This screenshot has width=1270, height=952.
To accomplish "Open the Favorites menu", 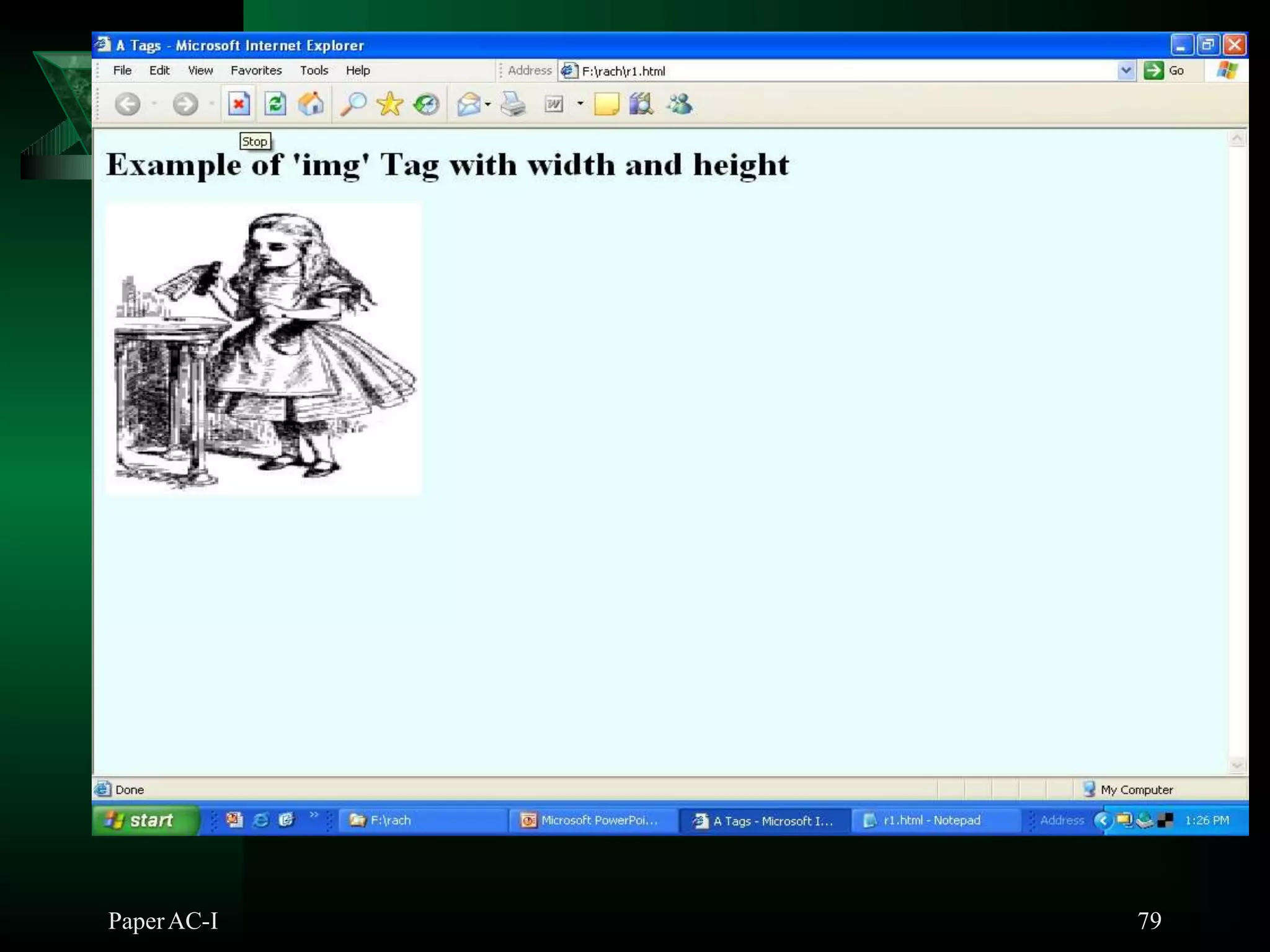I will click(255, 71).
